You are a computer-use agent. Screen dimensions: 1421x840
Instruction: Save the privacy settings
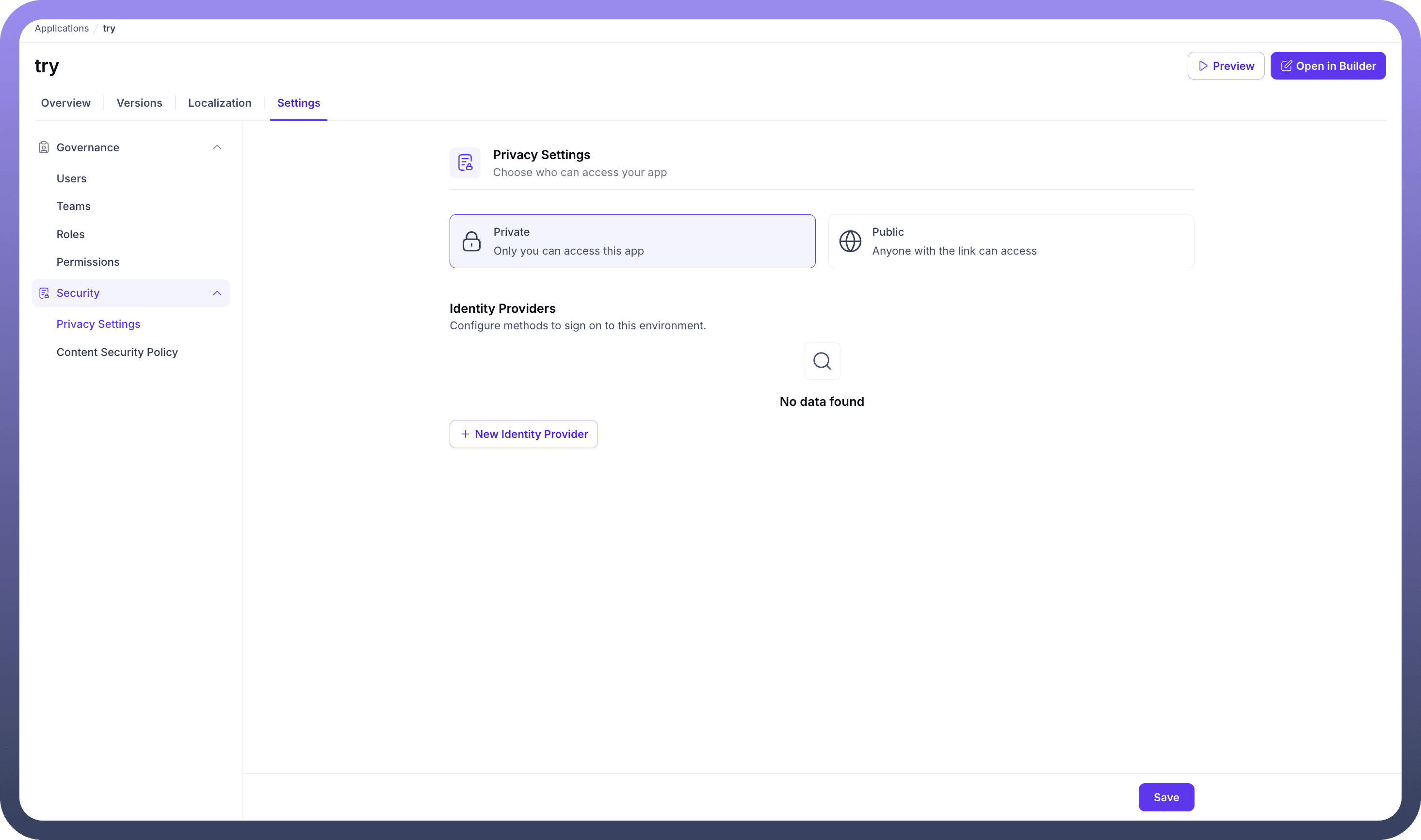click(x=1166, y=797)
